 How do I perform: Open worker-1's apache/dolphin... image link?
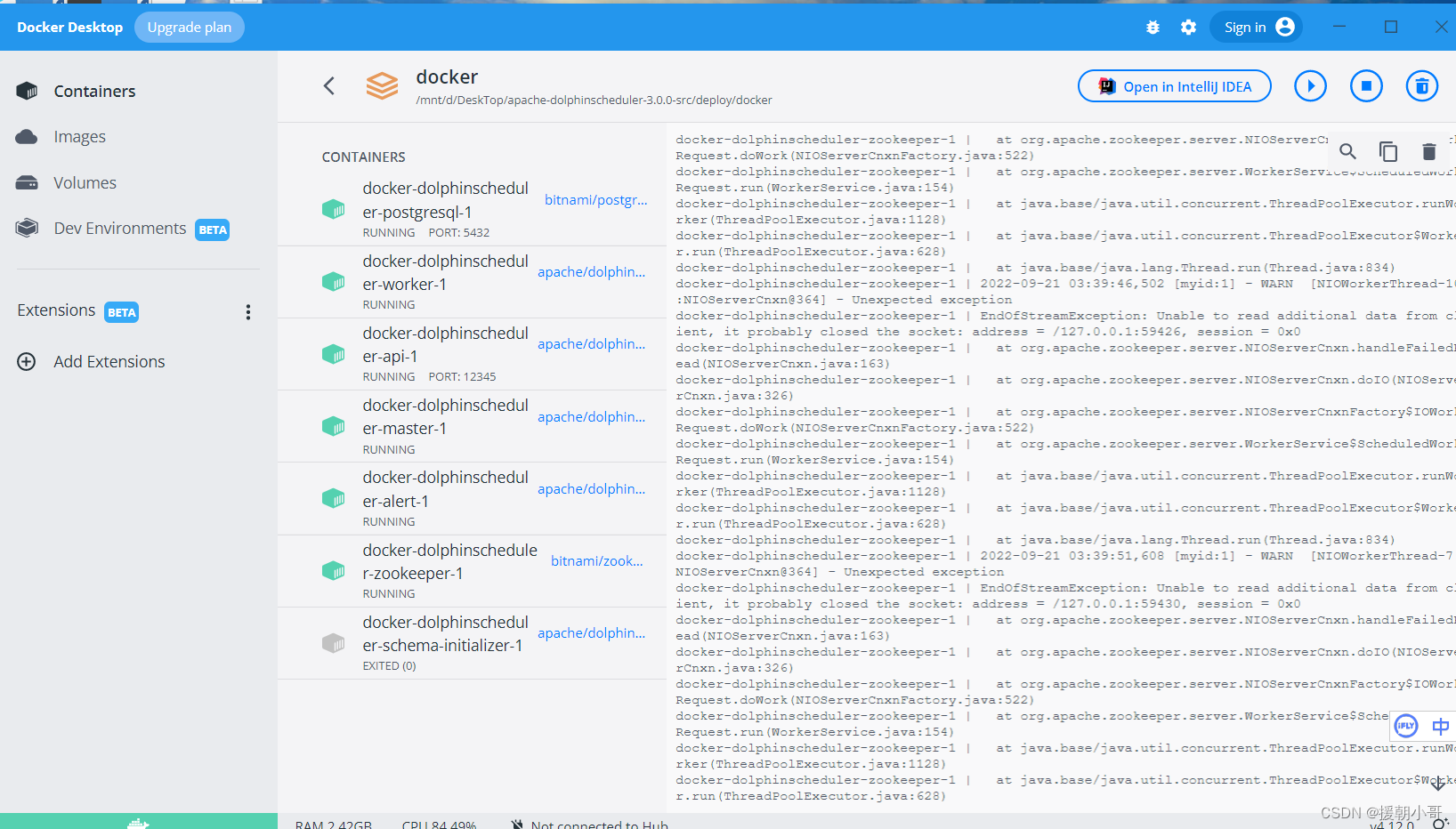click(x=592, y=272)
